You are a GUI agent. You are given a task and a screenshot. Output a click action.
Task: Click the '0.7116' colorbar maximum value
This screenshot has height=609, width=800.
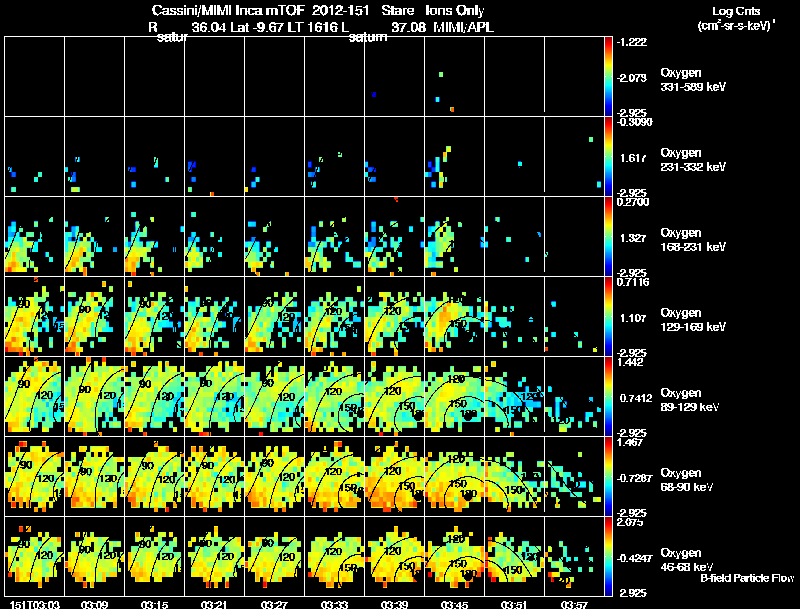633,282
